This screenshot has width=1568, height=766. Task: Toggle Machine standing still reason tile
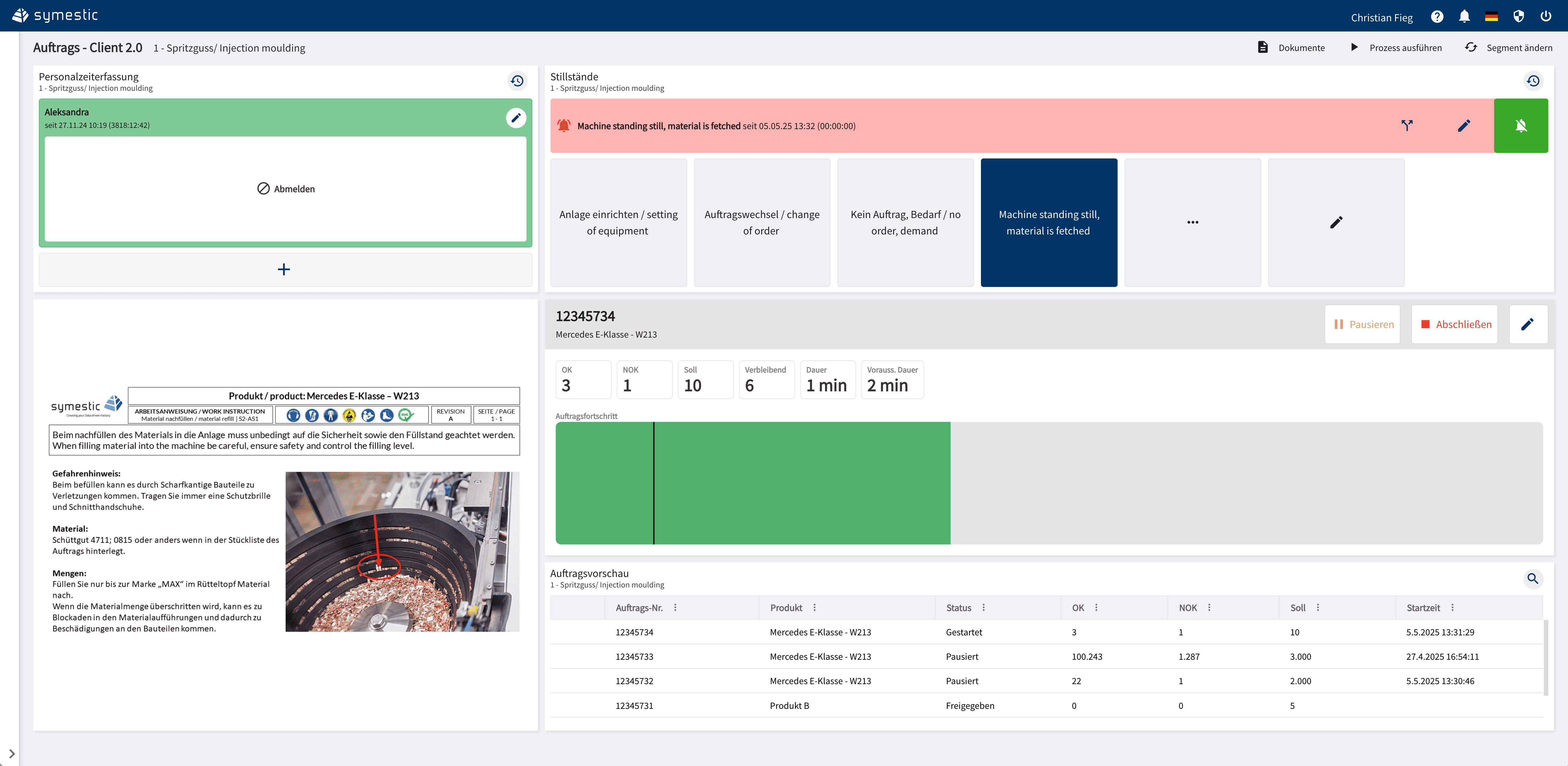(1049, 222)
